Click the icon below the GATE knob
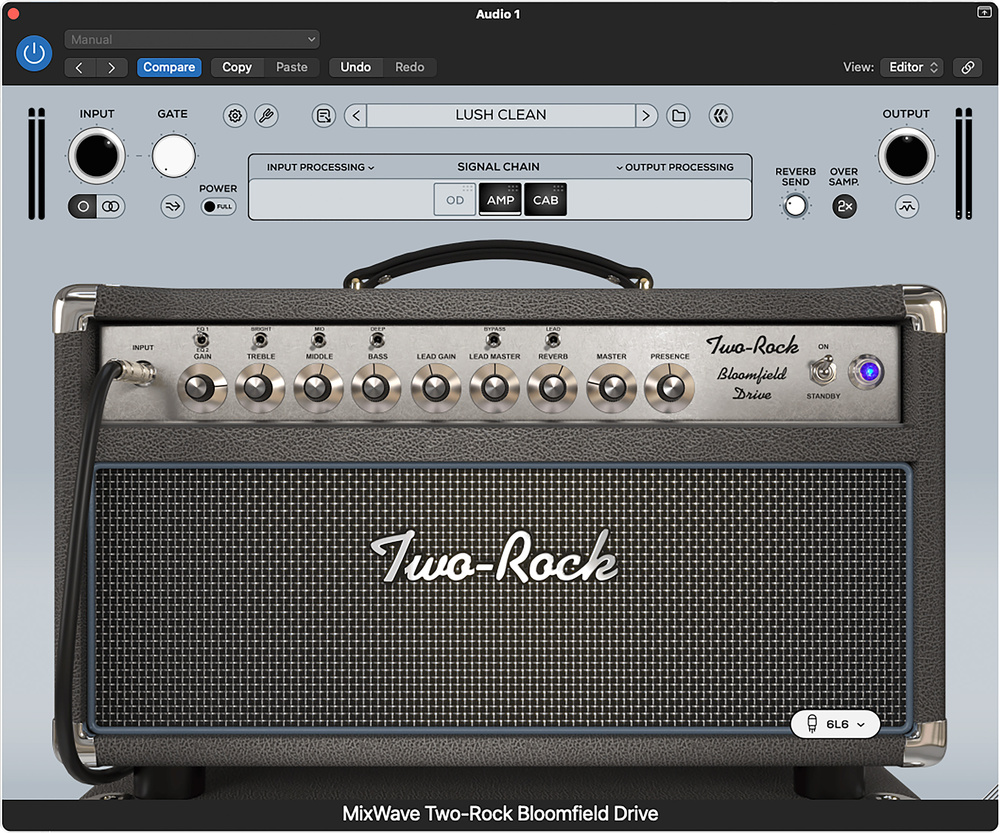The image size is (1000, 833). (x=173, y=207)
